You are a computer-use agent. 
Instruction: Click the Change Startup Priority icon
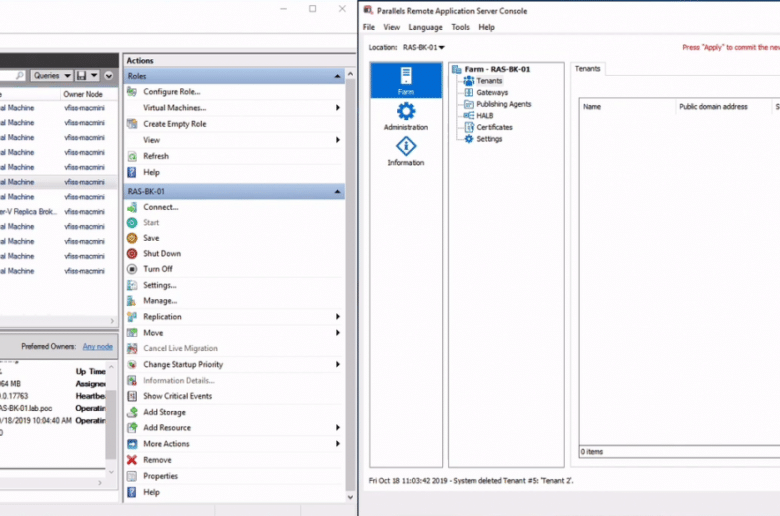tap(132, 364)
